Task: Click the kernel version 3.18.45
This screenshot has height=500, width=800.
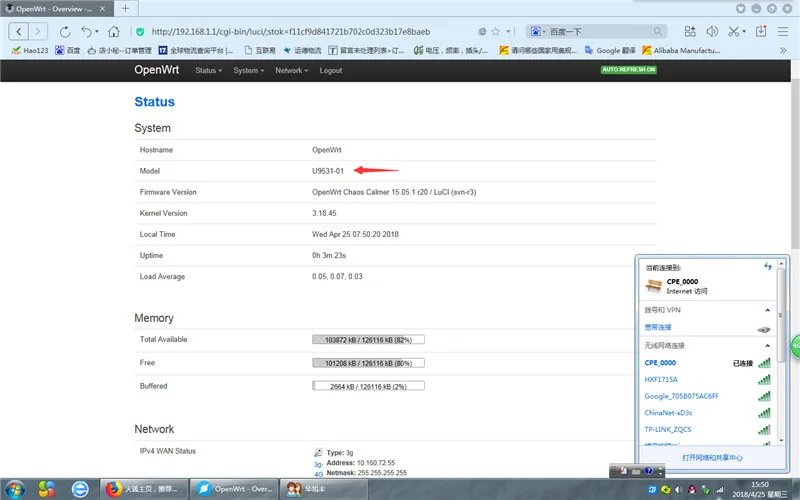Action: (324, 213)
